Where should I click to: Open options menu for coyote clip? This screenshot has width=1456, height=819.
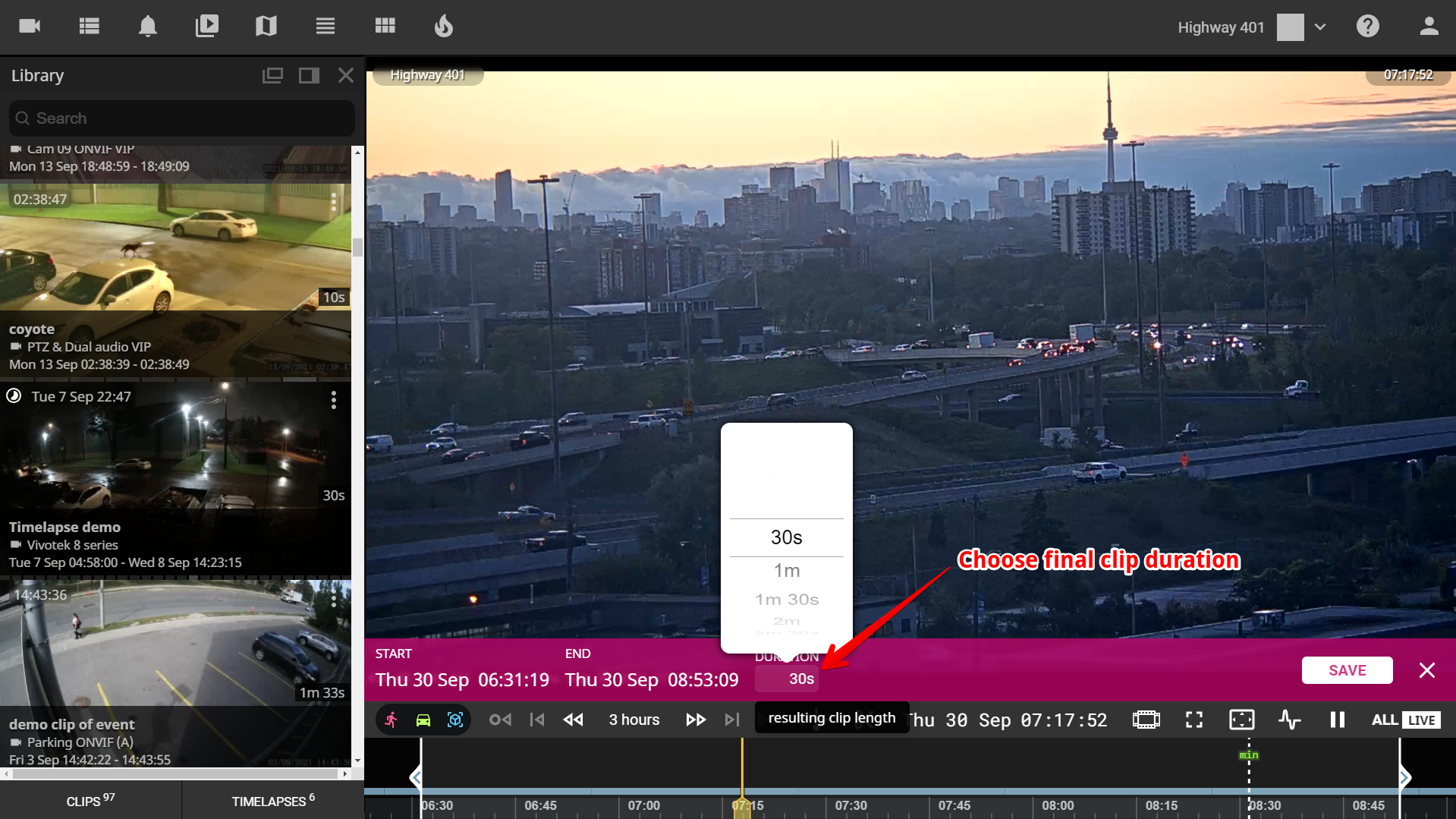333,202
